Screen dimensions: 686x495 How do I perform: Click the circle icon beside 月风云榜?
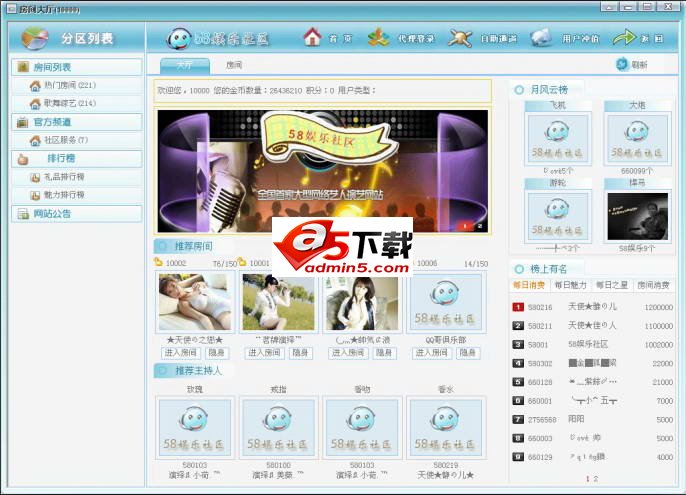pos(519,90)
